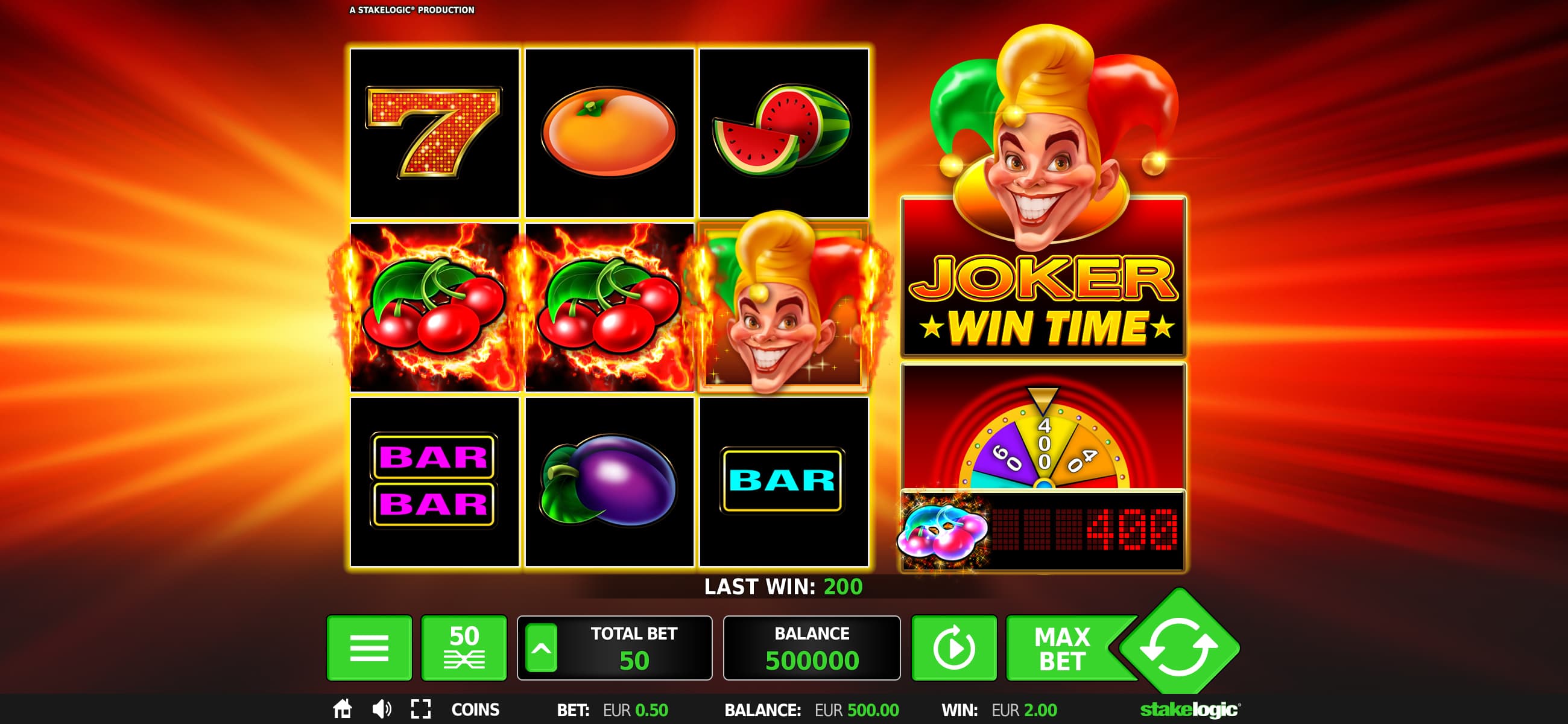Switch display using COINS label

point(475,710)
